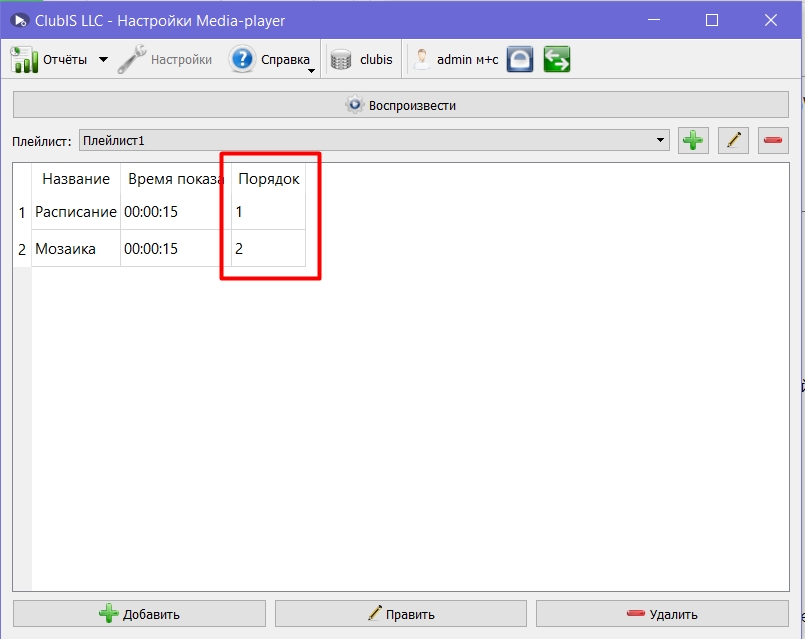Click the Удалить button
Screen dimensions: 805x639
coord(662,614)
